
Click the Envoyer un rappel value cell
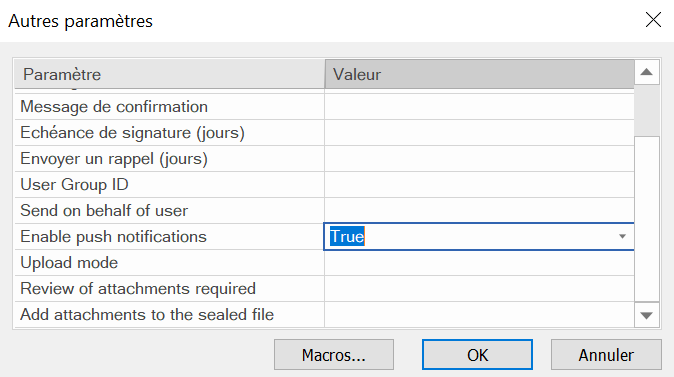479,159
